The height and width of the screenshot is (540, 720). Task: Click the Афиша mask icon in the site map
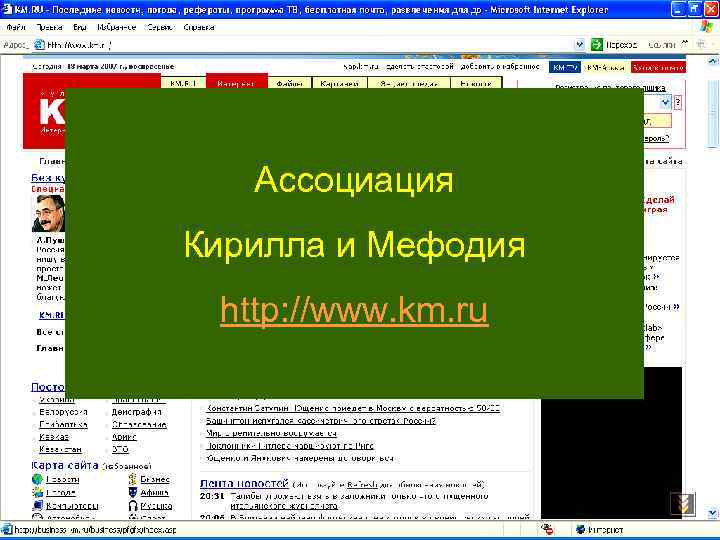133,493
